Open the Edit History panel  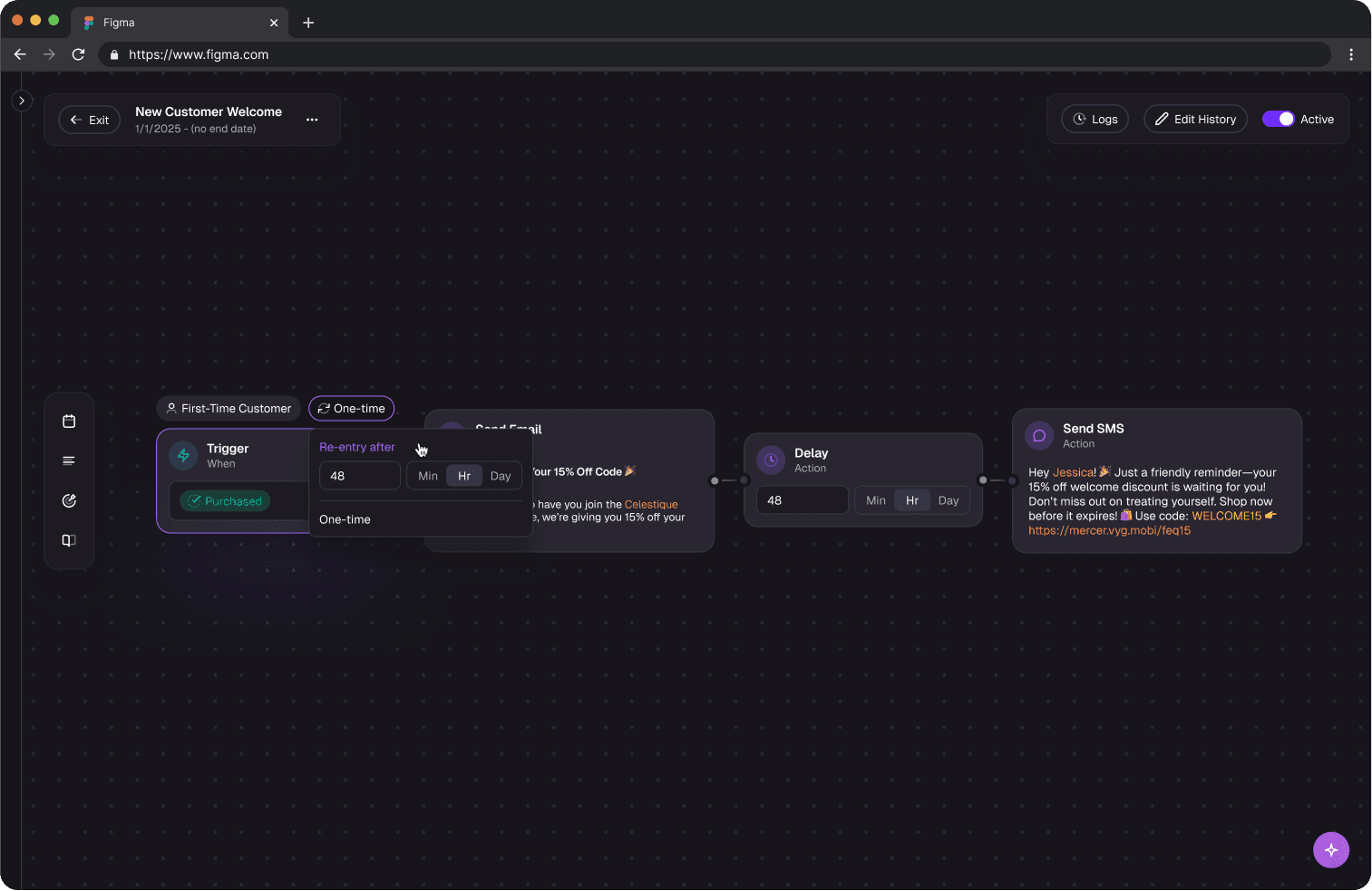(x=1195, y=119)
